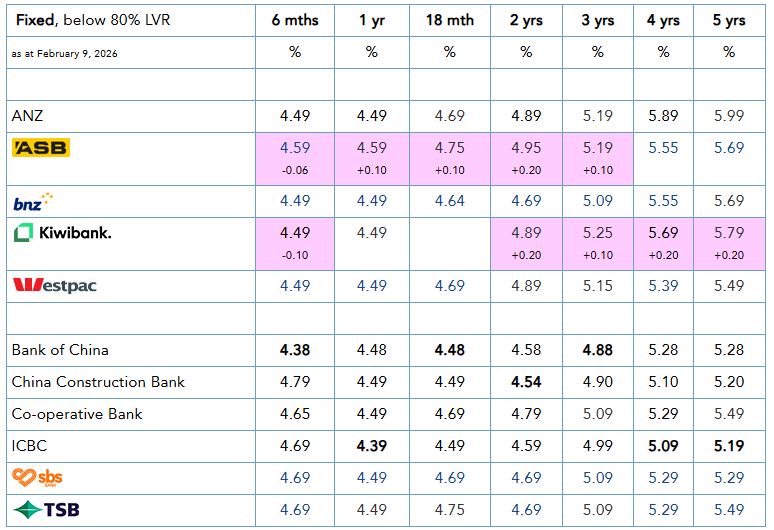Click ASB 6 mths change -0.06

click(x=295, y=170)
